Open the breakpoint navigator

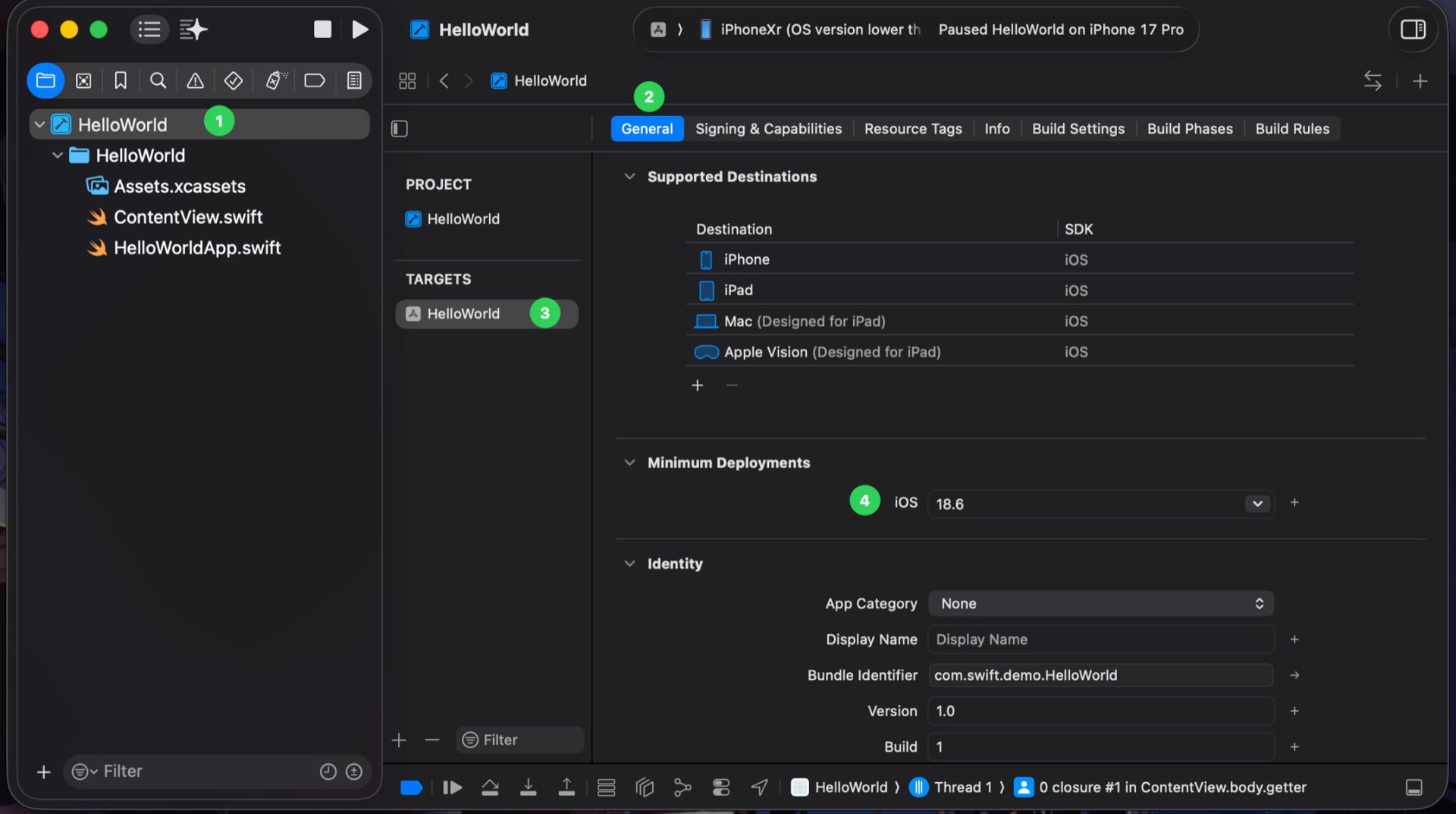[315, 81]
